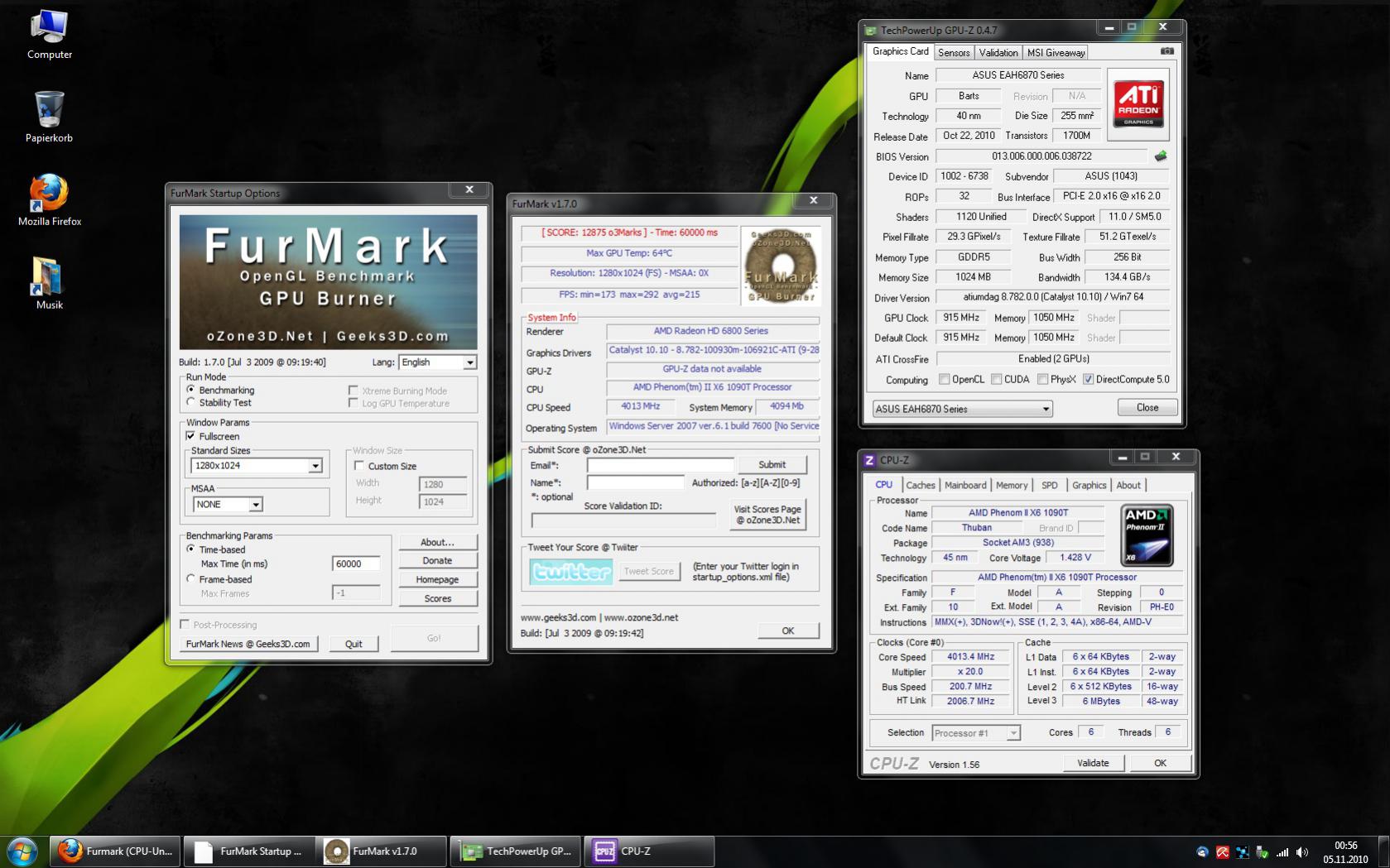Click the ATI Radeon logo in GPU-Z

(1138, 103)
